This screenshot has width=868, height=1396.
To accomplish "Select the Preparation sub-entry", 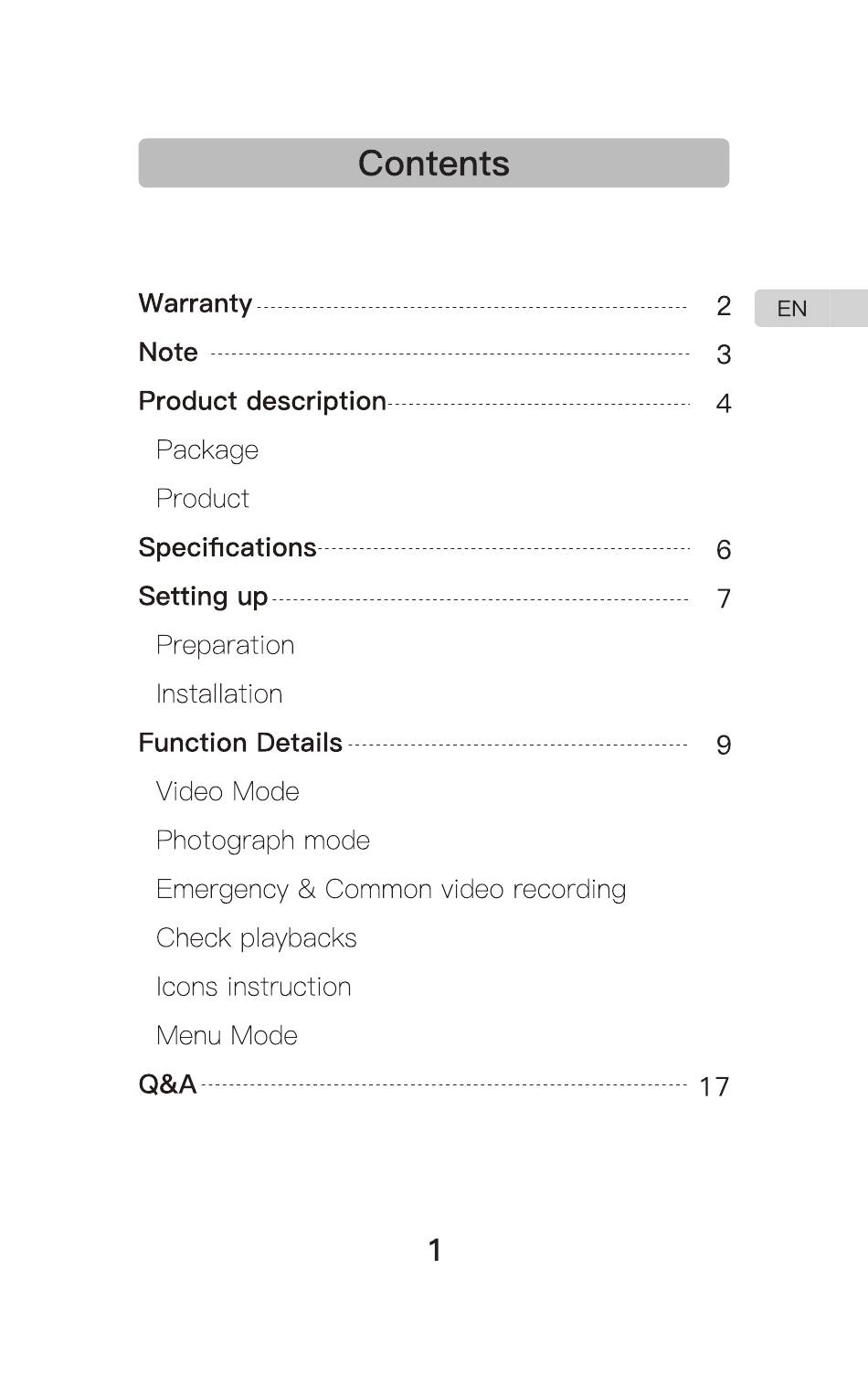I will click(x=226, y=645).
